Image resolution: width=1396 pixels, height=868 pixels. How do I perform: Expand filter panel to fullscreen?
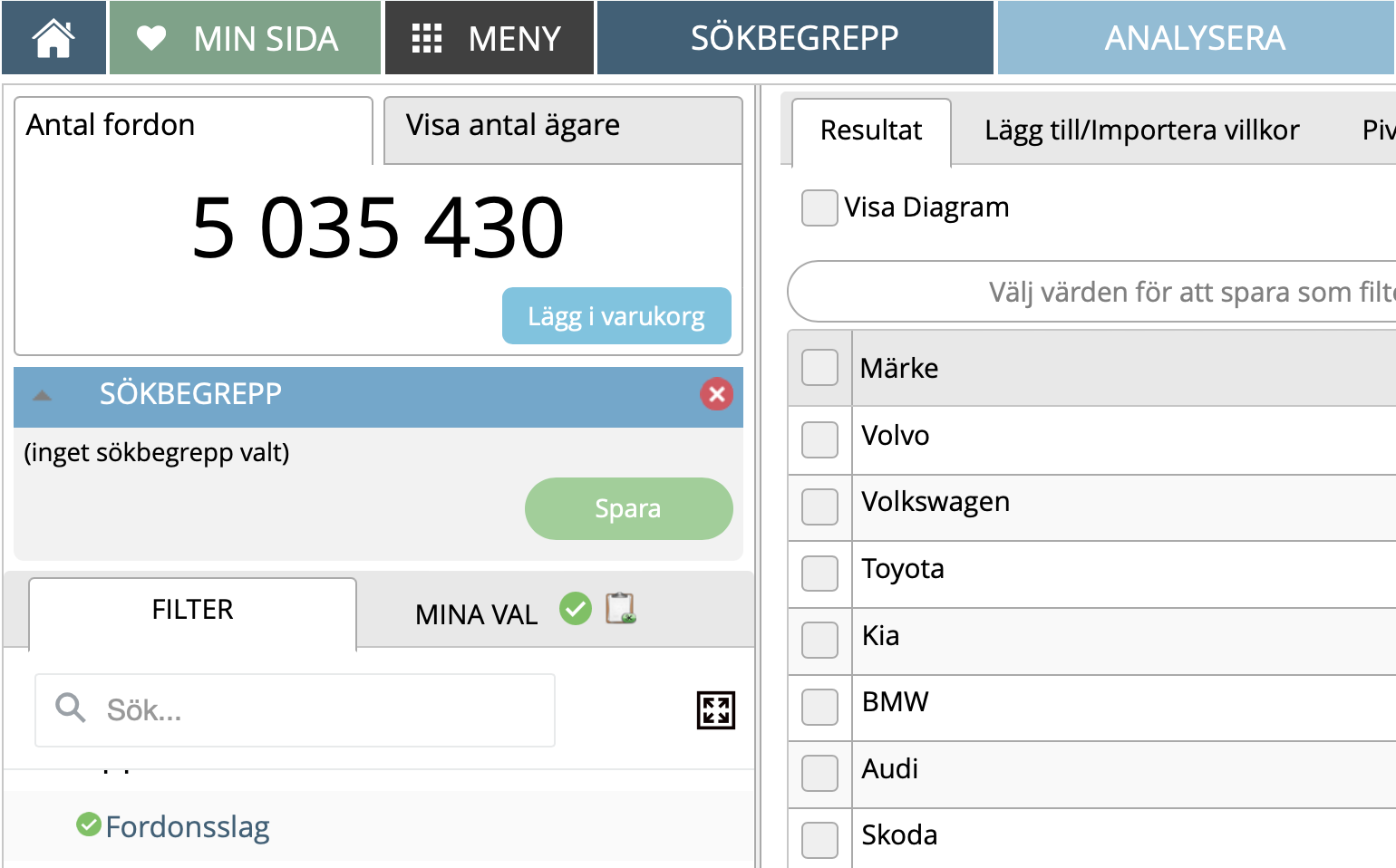[x=715, y=710]
